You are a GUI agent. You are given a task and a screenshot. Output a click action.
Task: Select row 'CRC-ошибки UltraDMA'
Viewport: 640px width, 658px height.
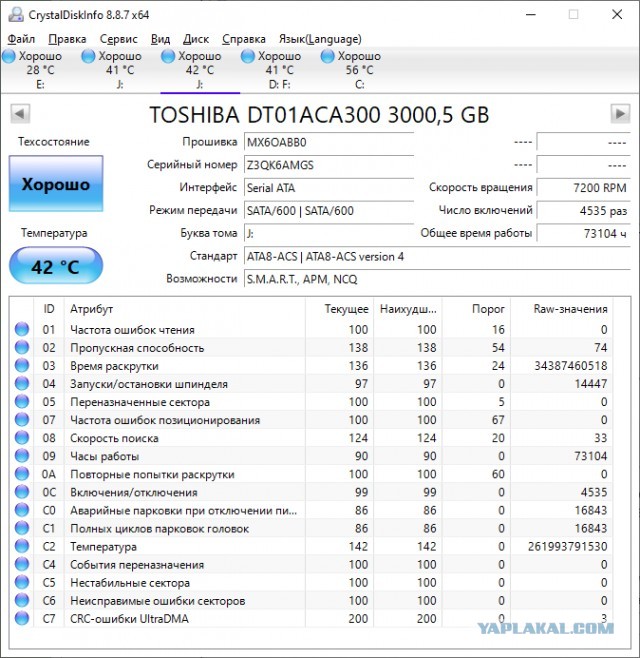coord(311,619)
